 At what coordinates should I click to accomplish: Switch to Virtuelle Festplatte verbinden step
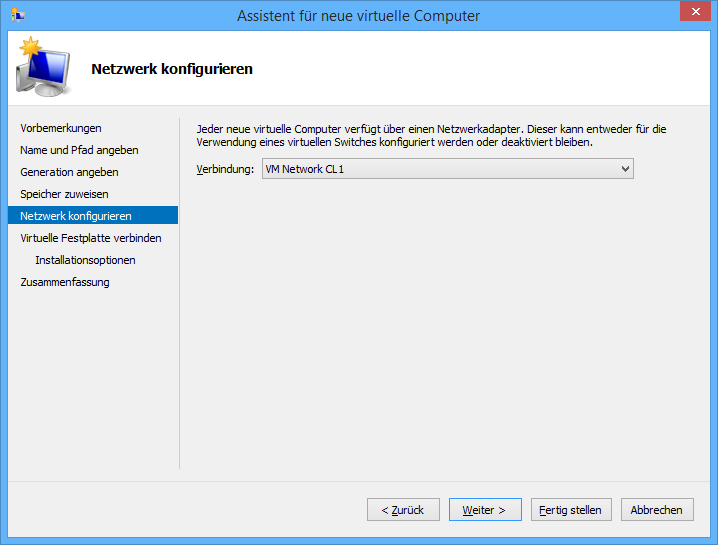(x=91, y=238)
